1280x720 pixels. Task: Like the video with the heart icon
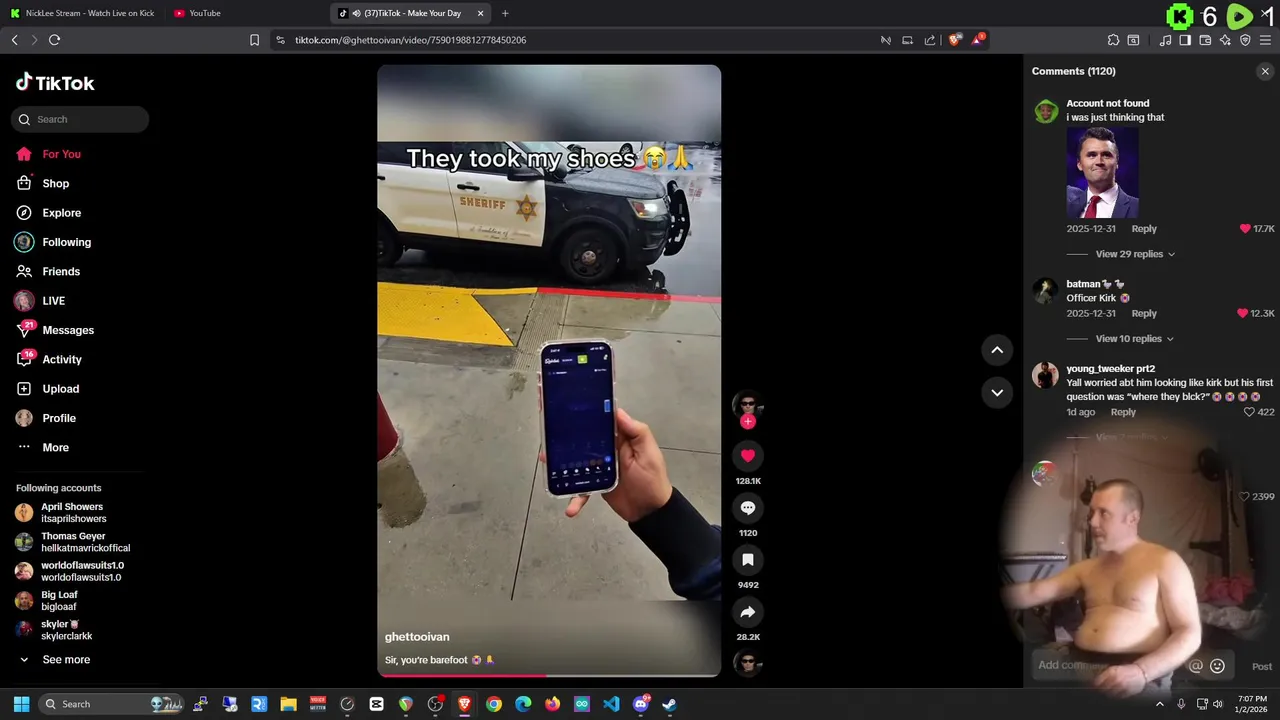click(x=747, y=456)
